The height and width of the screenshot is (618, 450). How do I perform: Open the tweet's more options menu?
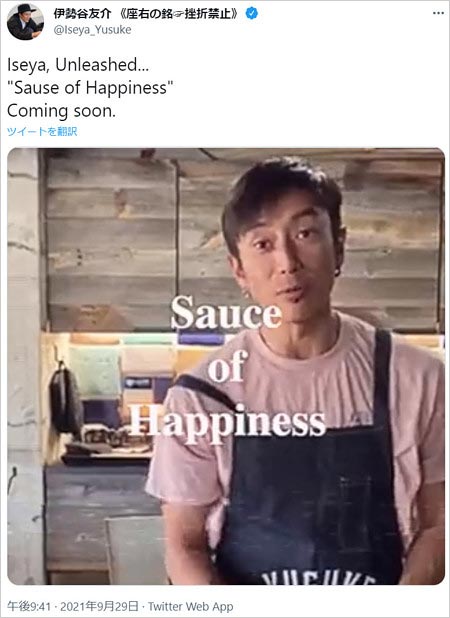pos(438,13)
